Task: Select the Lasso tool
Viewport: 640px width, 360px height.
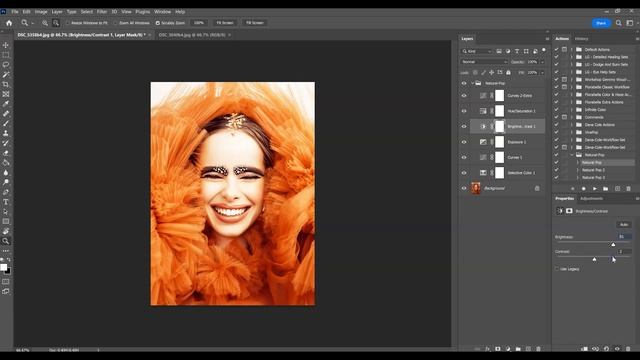Action: pos(6,64)
